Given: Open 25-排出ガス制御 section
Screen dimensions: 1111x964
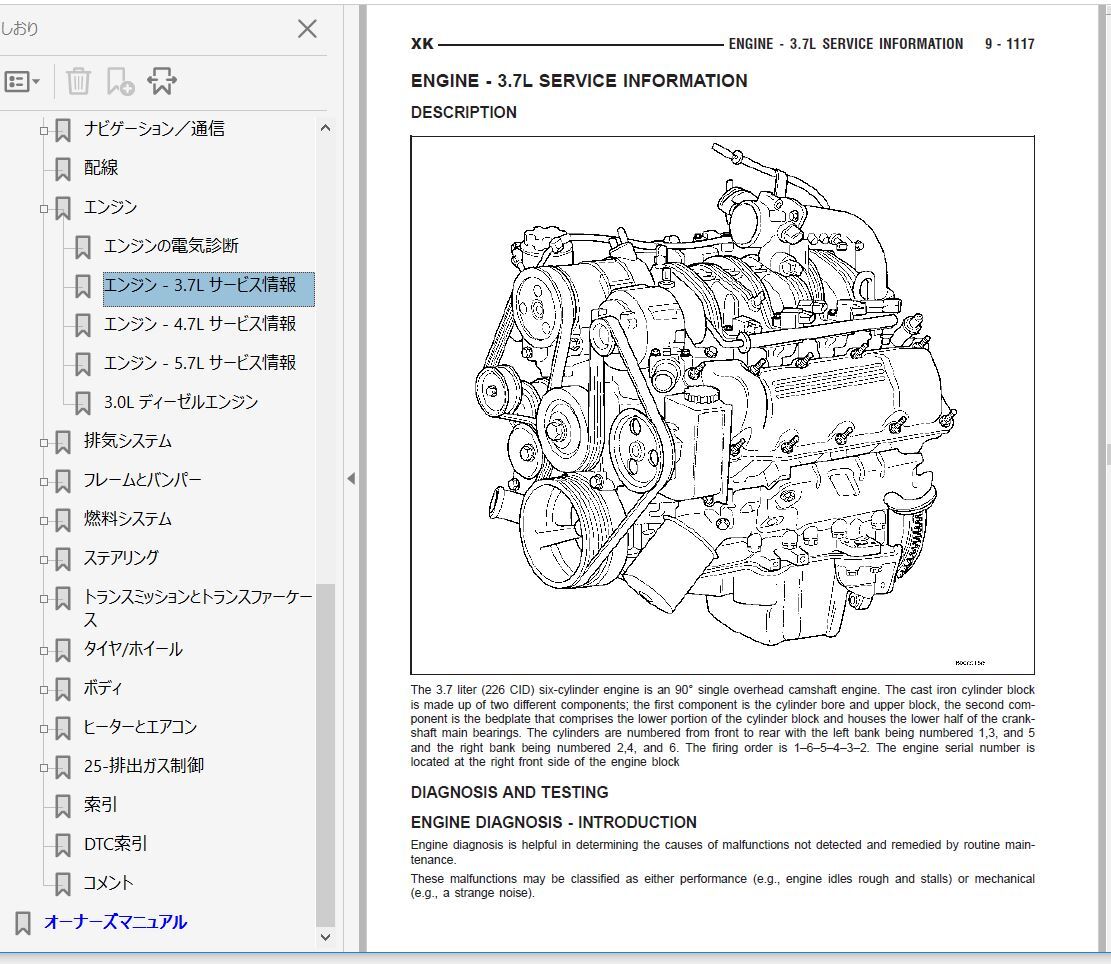Looking at the screenshot, I should point(144,766).
